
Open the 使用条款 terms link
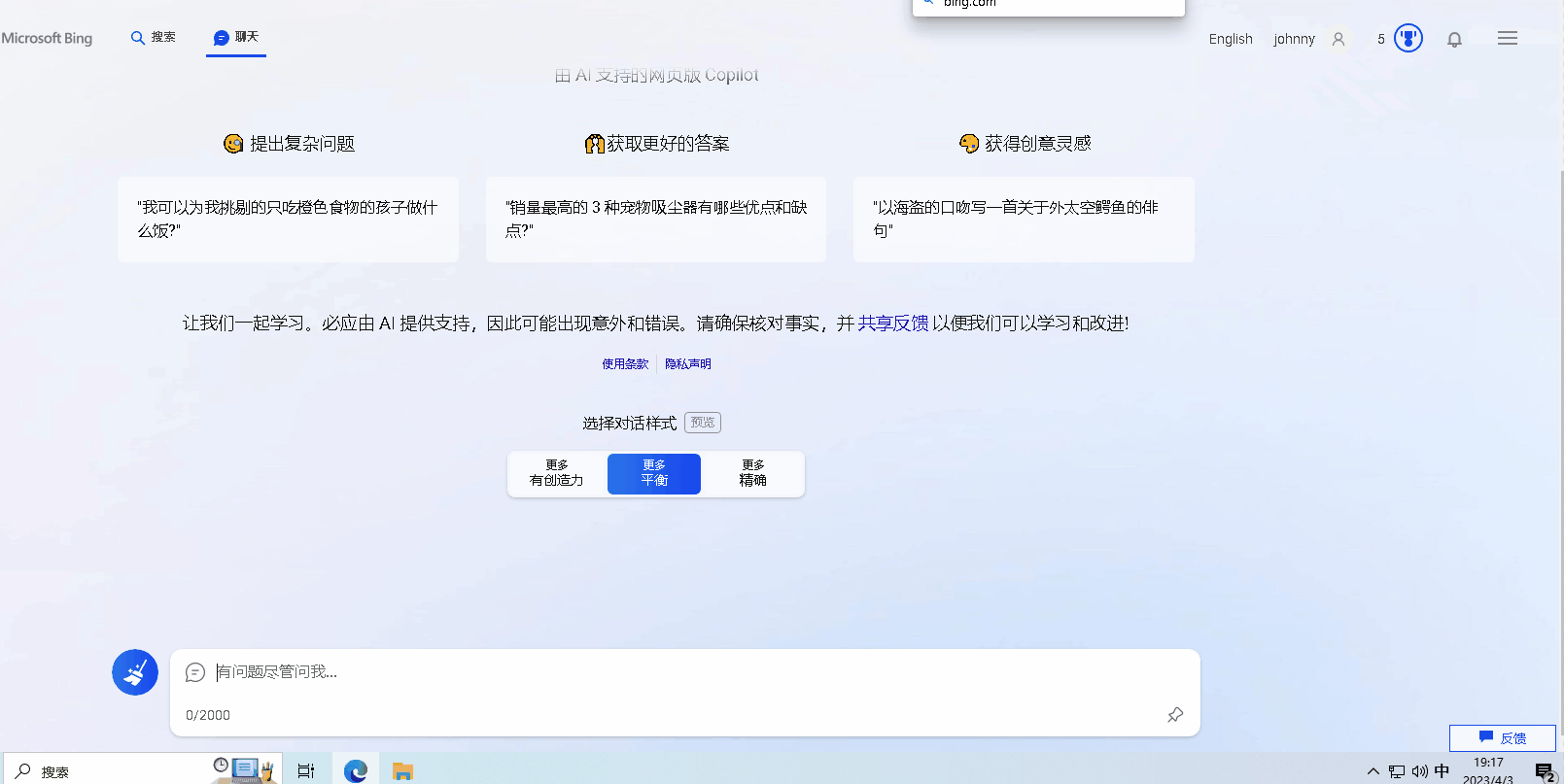(x=625, y=364)
